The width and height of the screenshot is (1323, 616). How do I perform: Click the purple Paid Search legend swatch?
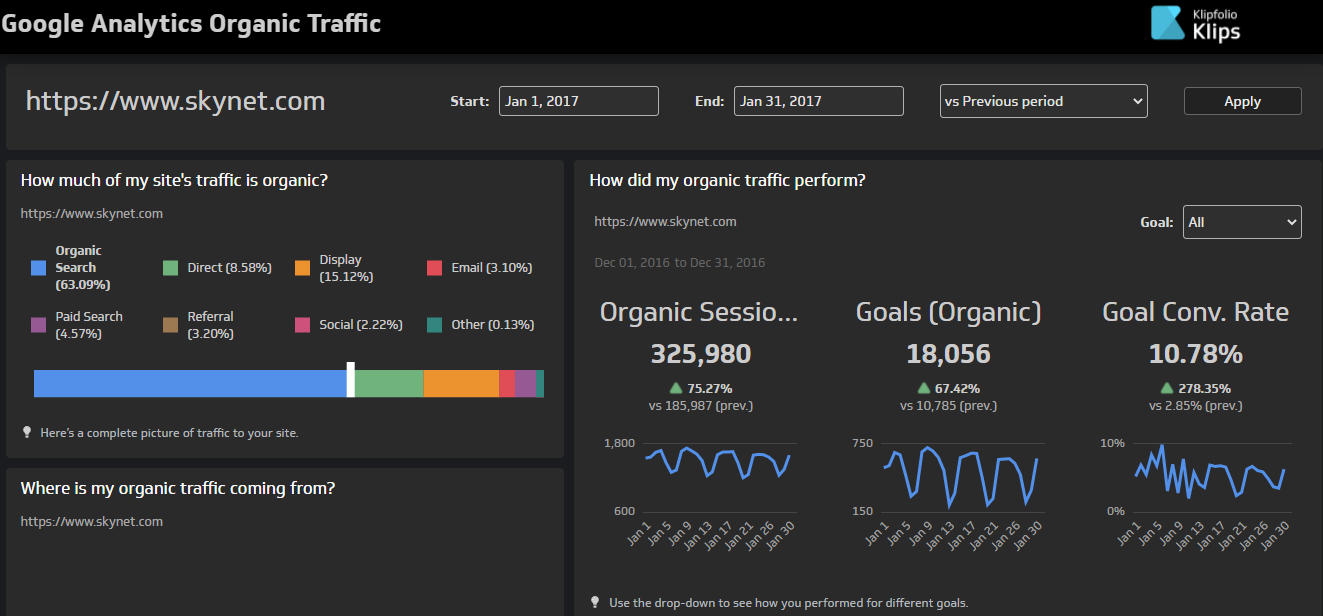click(x=39, y=325)
